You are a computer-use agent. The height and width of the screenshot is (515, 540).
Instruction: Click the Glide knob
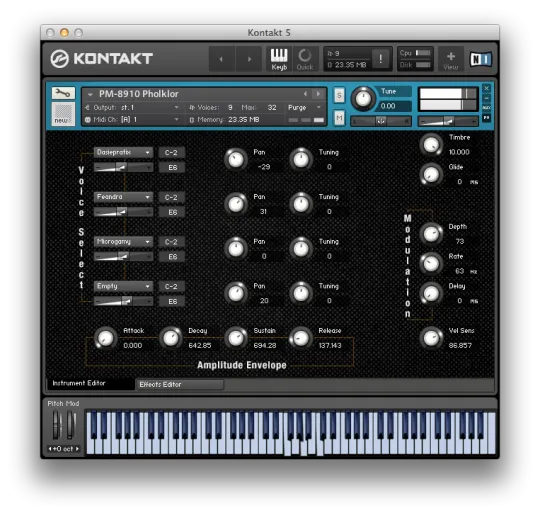click(x=431, y=174)
